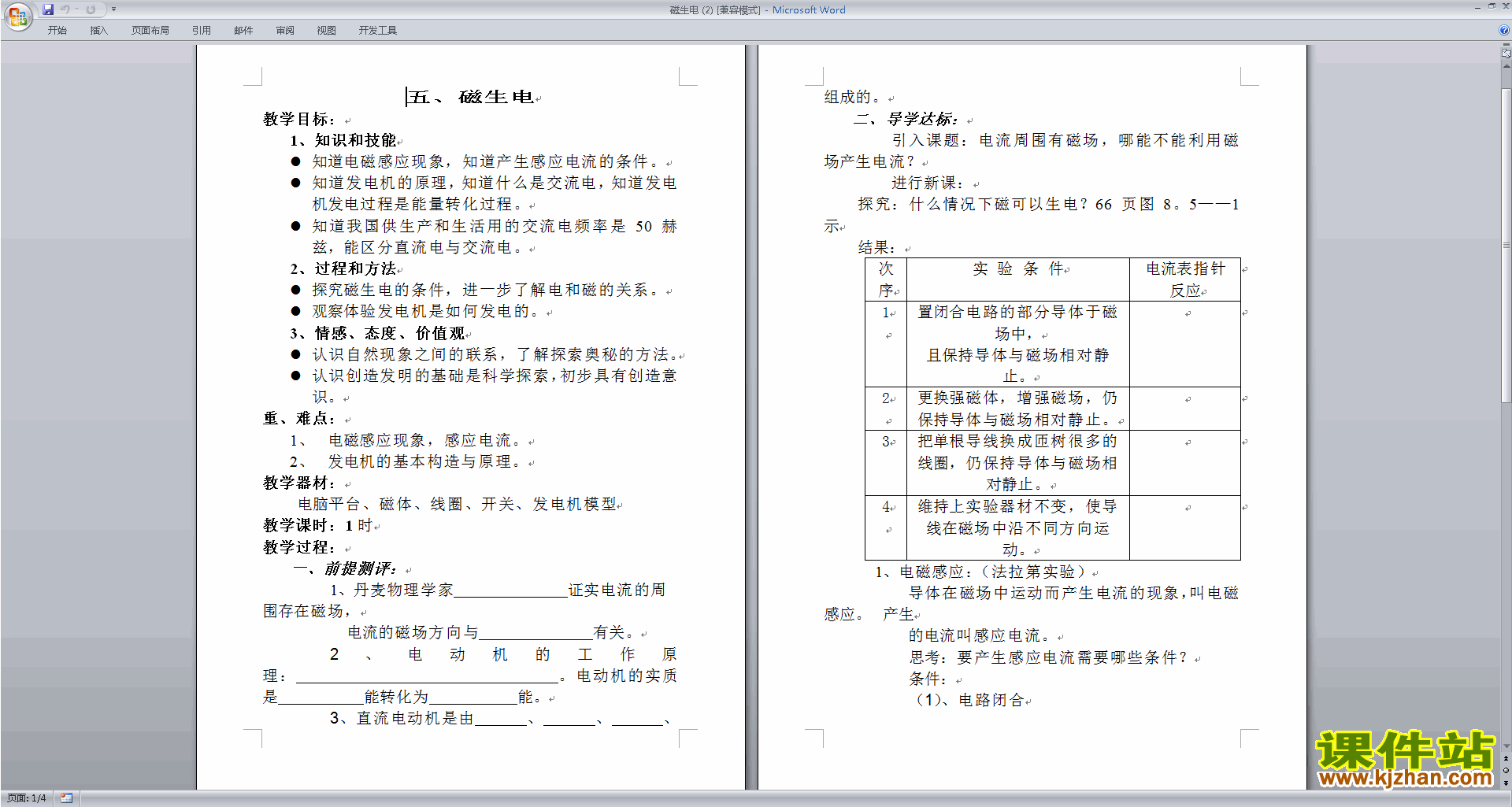Restore down the Word window
Image resolution: width=1512 pixels, height=807 pixels.
tap(1492, 6)
